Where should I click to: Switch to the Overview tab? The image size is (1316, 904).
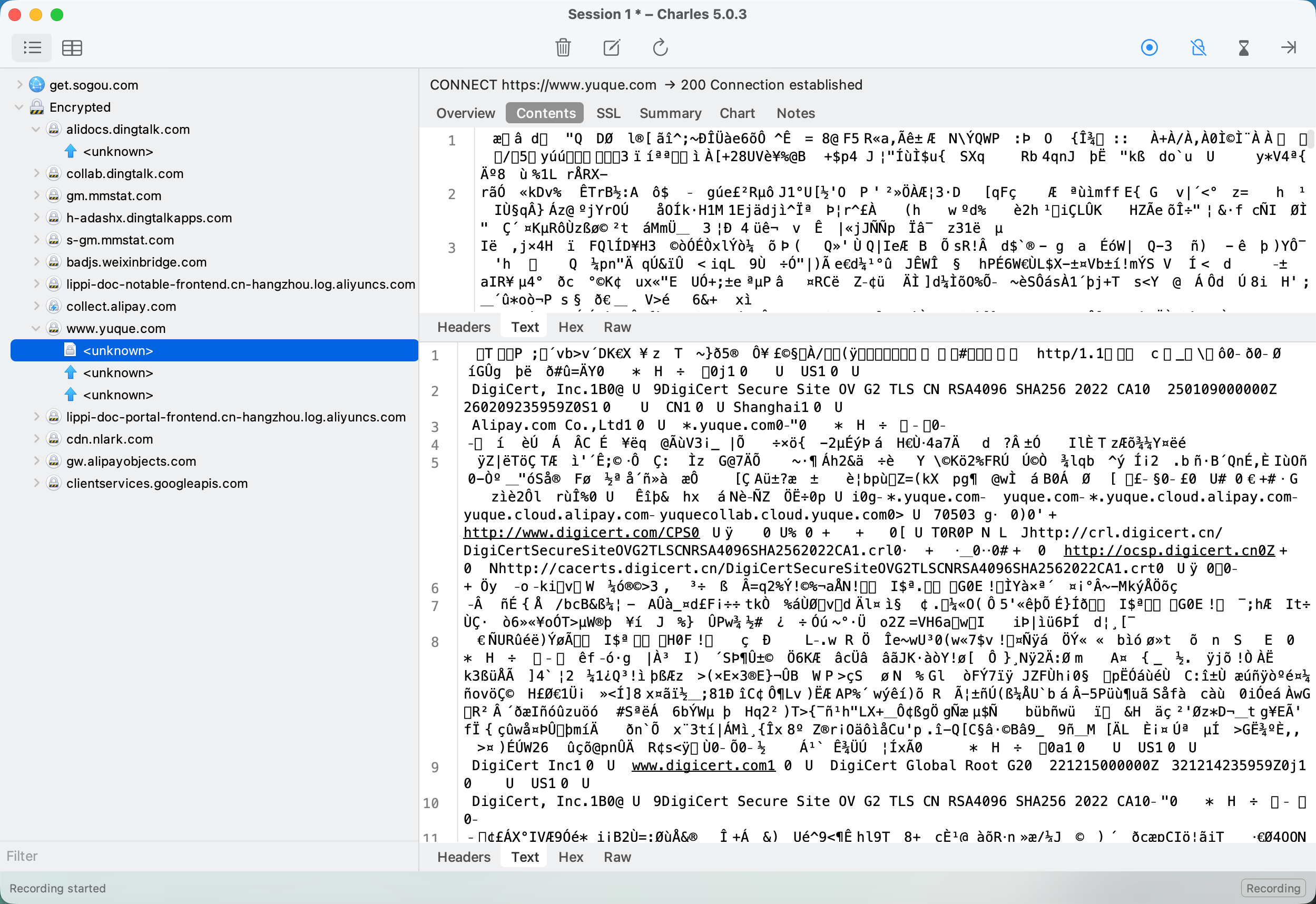[466, 113]
